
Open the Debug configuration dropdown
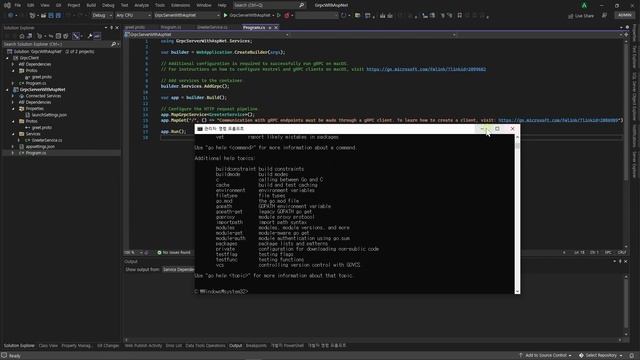pos(102,15)
